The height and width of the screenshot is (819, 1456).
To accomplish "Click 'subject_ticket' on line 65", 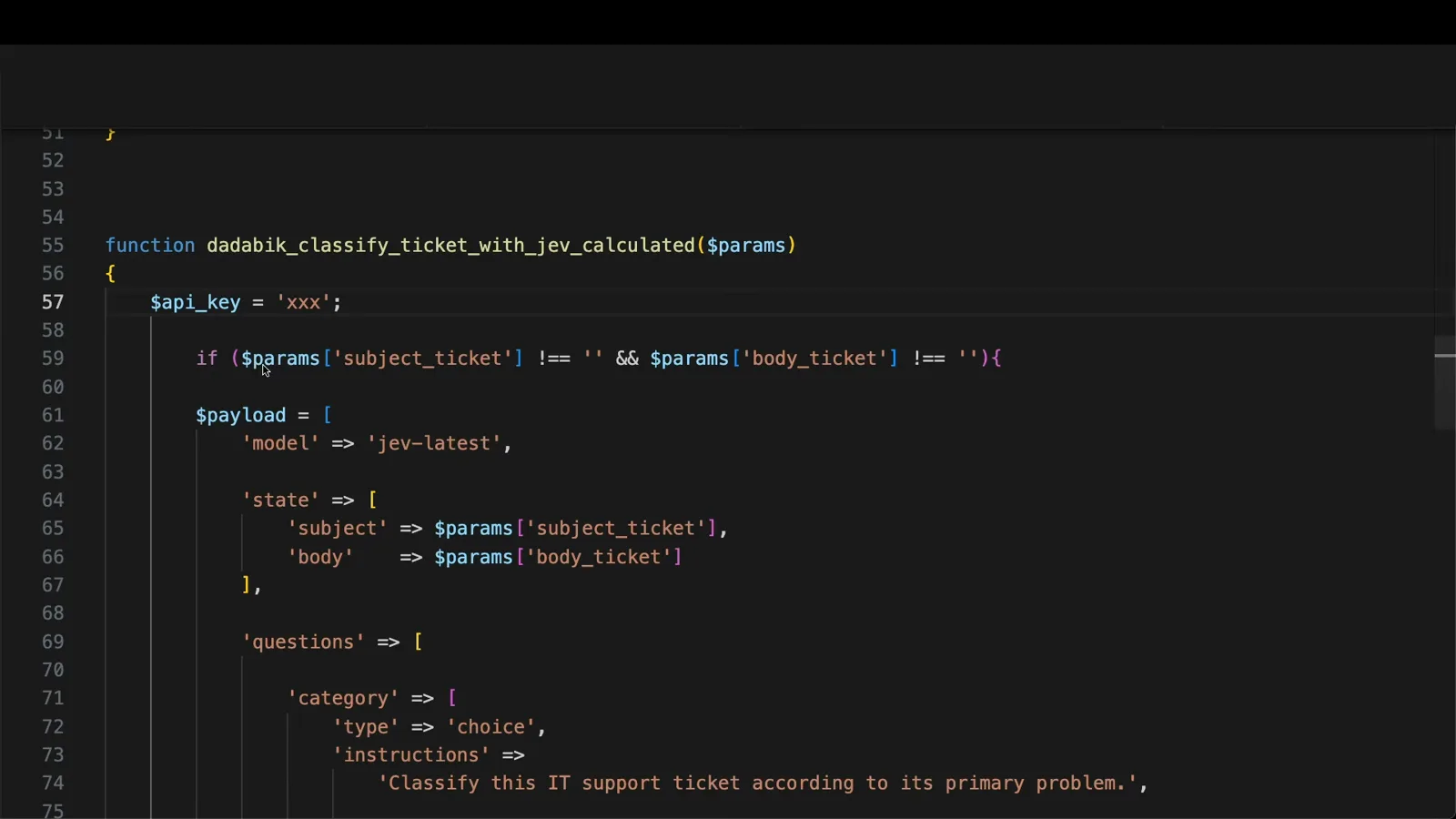I will pyautogui.click(x=617, y=529).
